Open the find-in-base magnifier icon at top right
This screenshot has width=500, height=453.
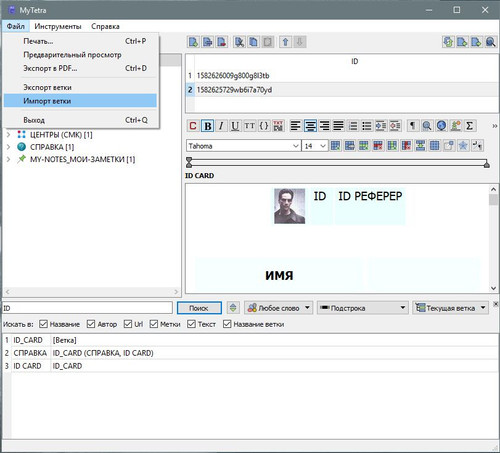[x=490, y=42]
